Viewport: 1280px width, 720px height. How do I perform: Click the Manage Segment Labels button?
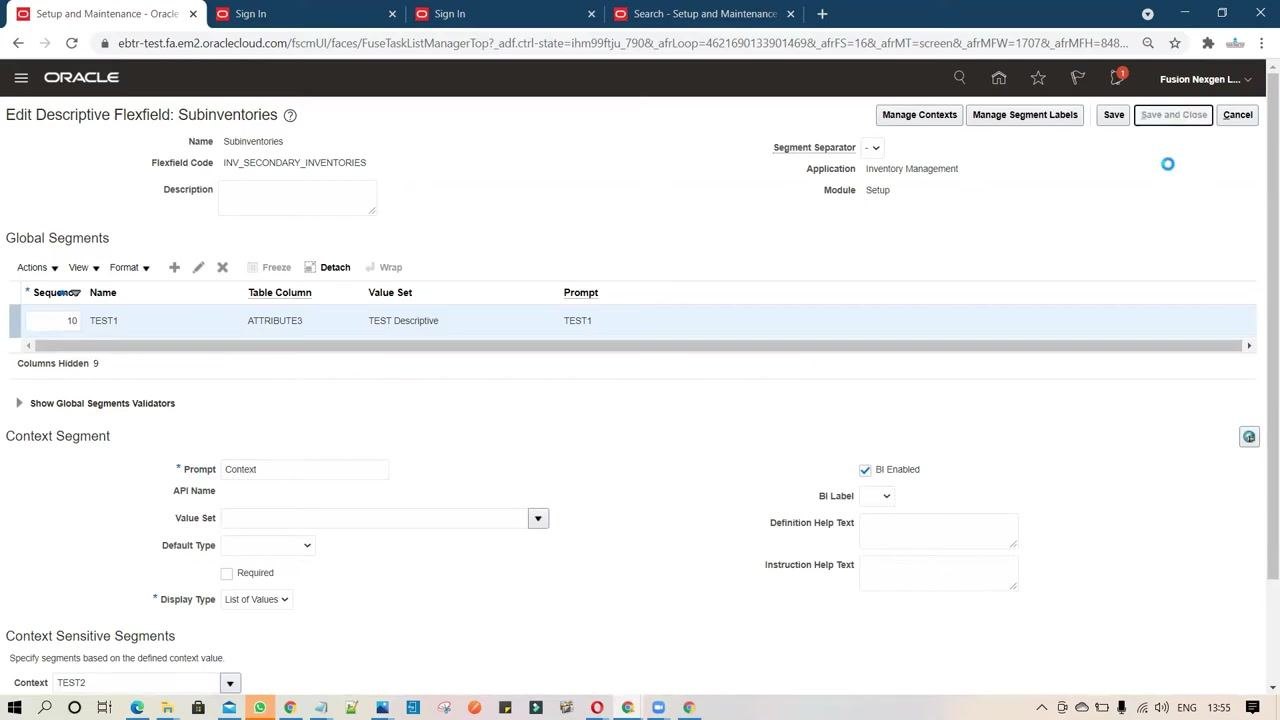(1025, 115)
